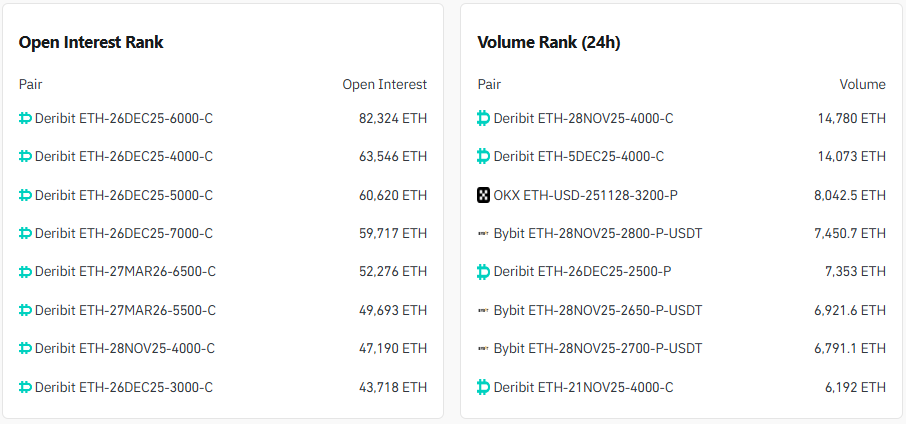The image size is (906, 424).
Task: Click the Open Interest column header
Action: 384,84
